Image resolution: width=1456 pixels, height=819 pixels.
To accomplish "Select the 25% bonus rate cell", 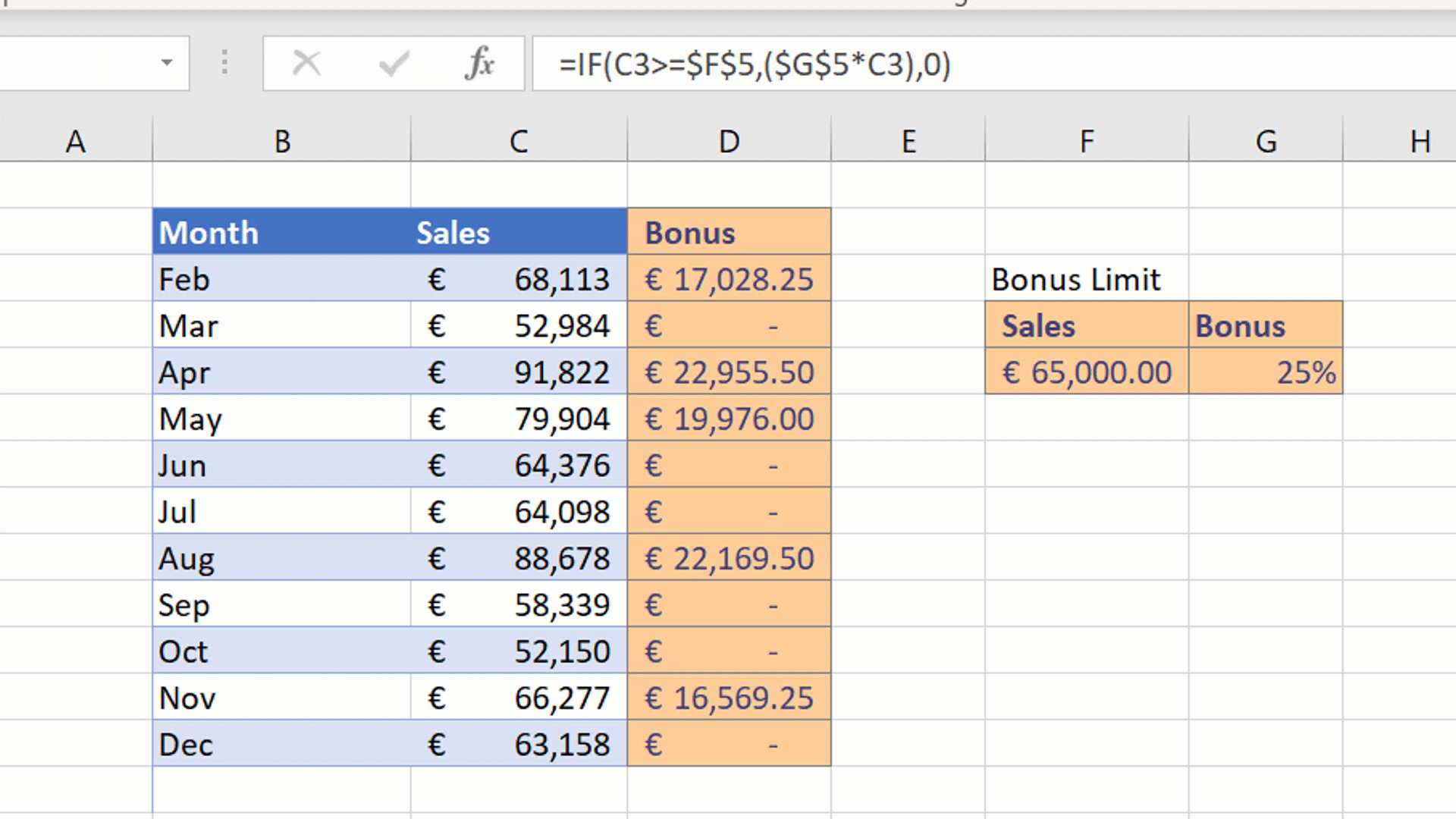I will click(x=1265, y=372).
